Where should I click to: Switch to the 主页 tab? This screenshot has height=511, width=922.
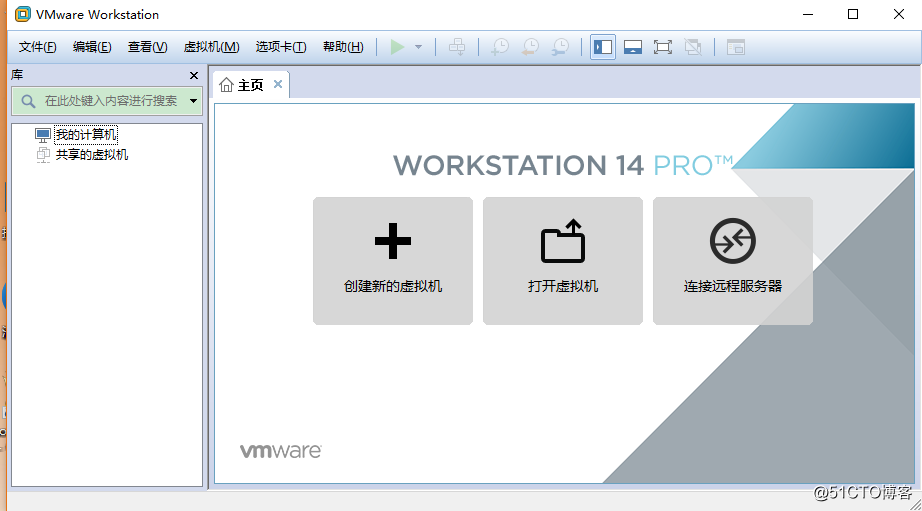click(251, 85)
